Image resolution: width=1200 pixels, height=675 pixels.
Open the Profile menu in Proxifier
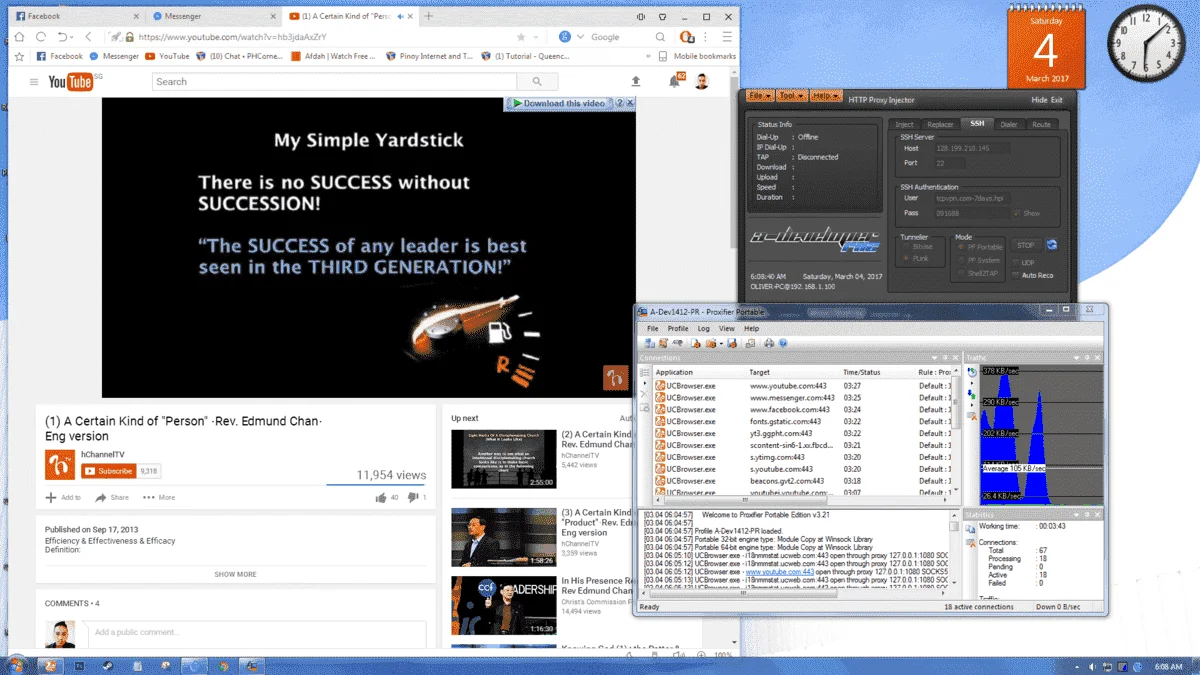click(x=678, y=328)
